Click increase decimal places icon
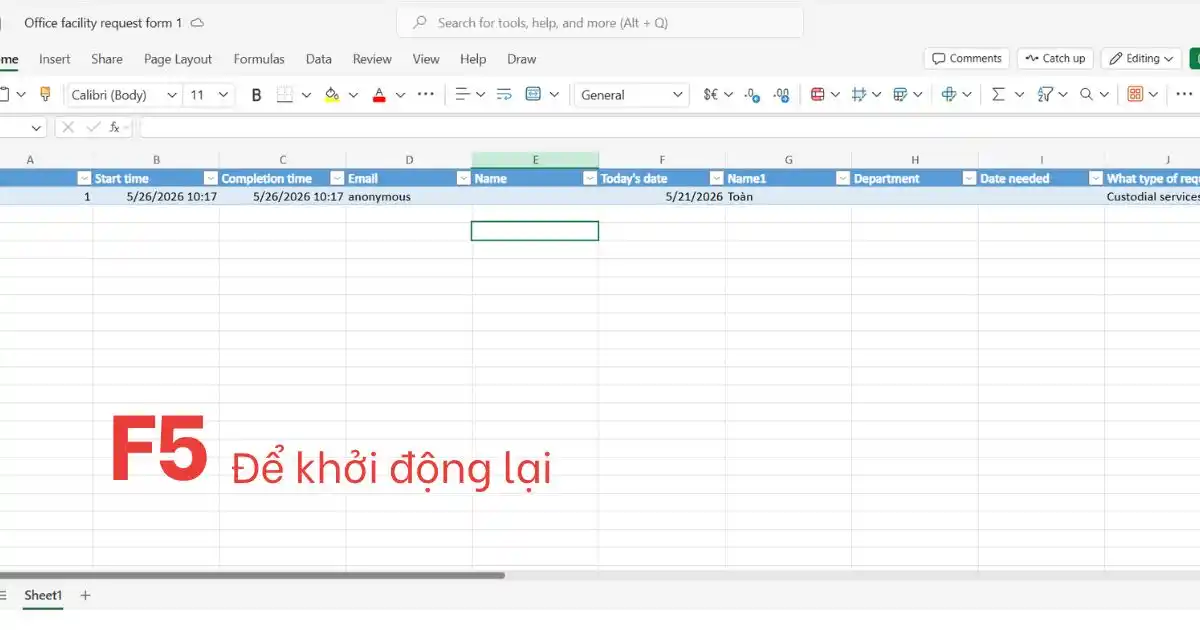 (x=781, y=95)
